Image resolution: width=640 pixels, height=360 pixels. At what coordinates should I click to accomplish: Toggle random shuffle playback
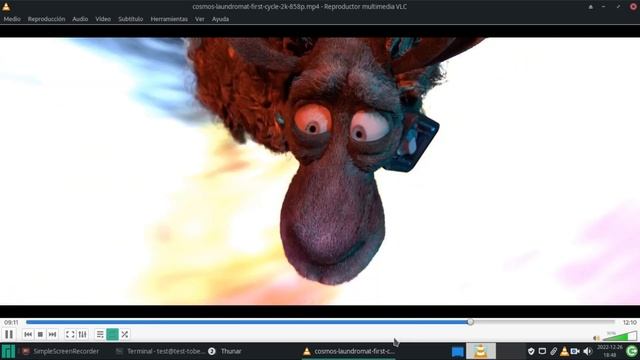point(125,334)
